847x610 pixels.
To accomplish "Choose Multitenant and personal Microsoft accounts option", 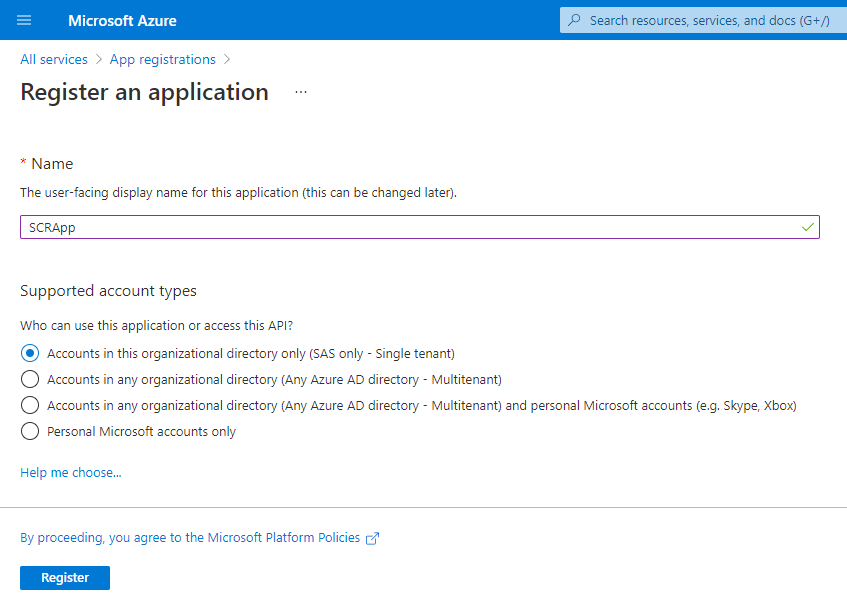I will (x=30, y=405).
